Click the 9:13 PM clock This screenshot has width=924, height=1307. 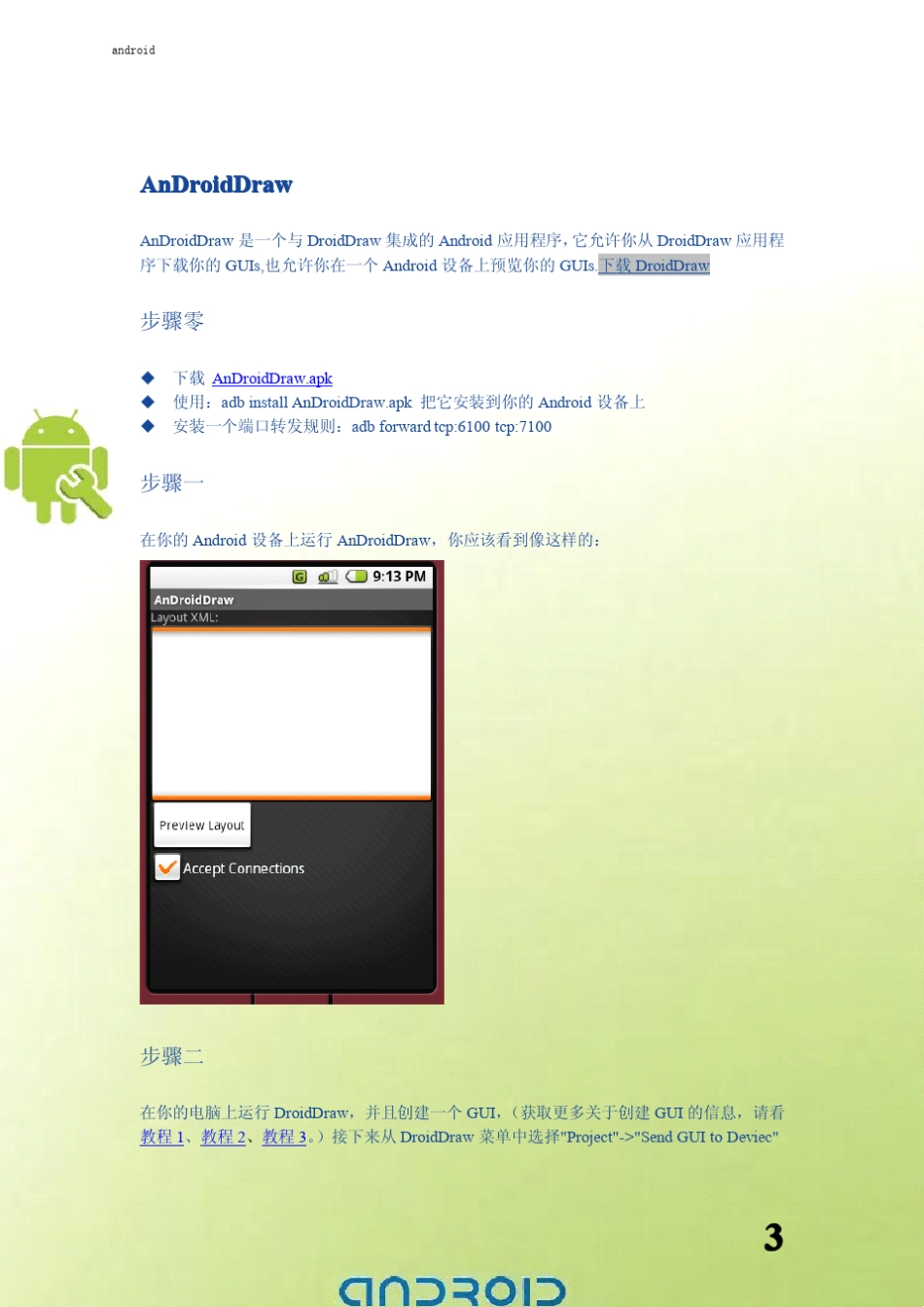point(399,577)
